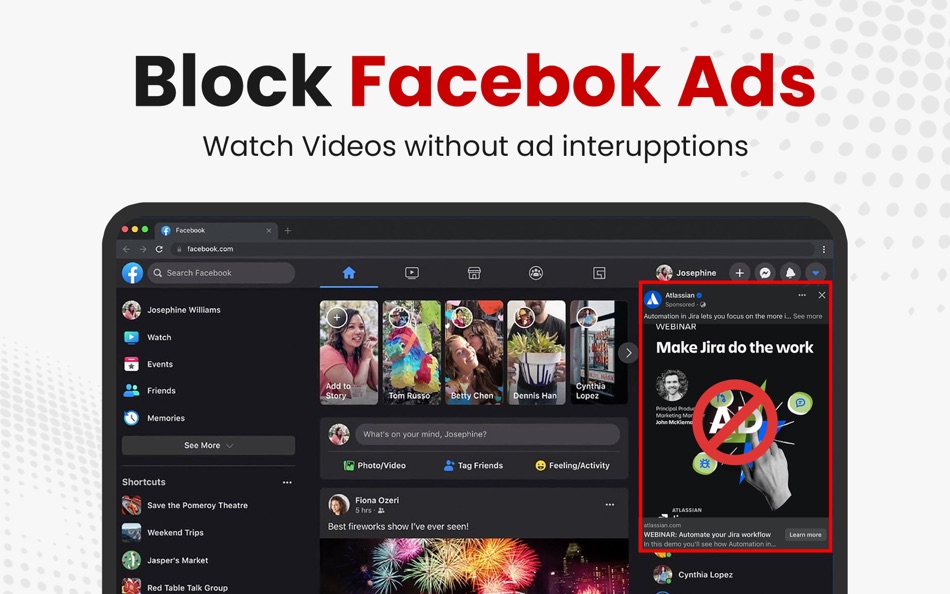Open Atlassian page avatar
The height and width of the screenshot is (594, 950).
coord(653,299)
